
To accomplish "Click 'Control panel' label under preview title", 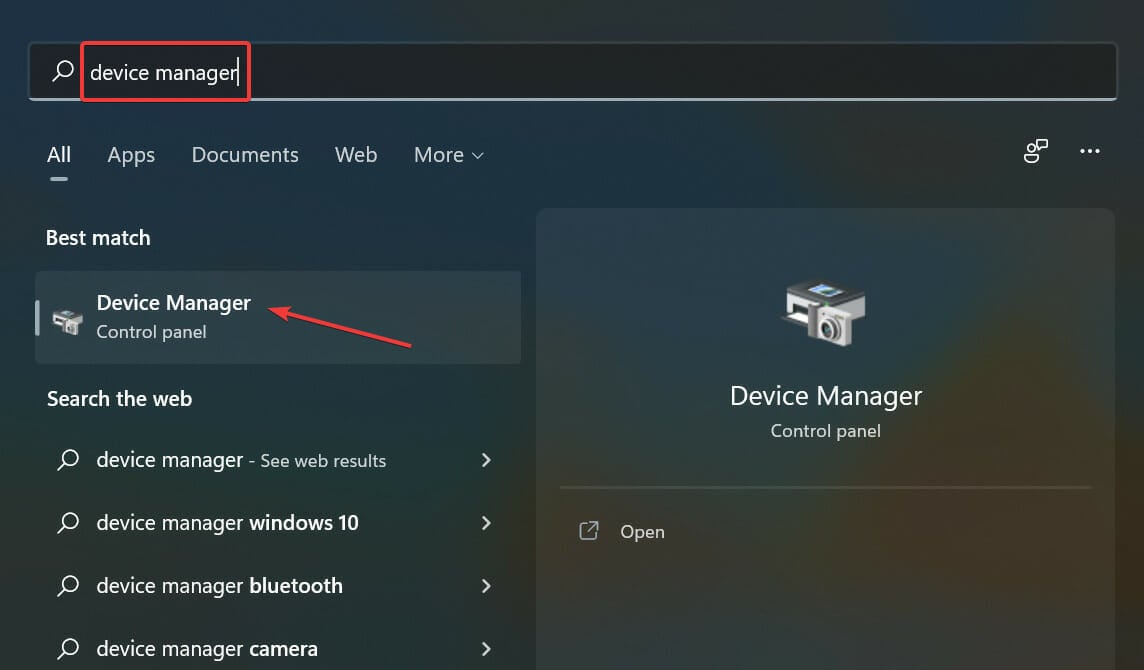I will point(826,431).
